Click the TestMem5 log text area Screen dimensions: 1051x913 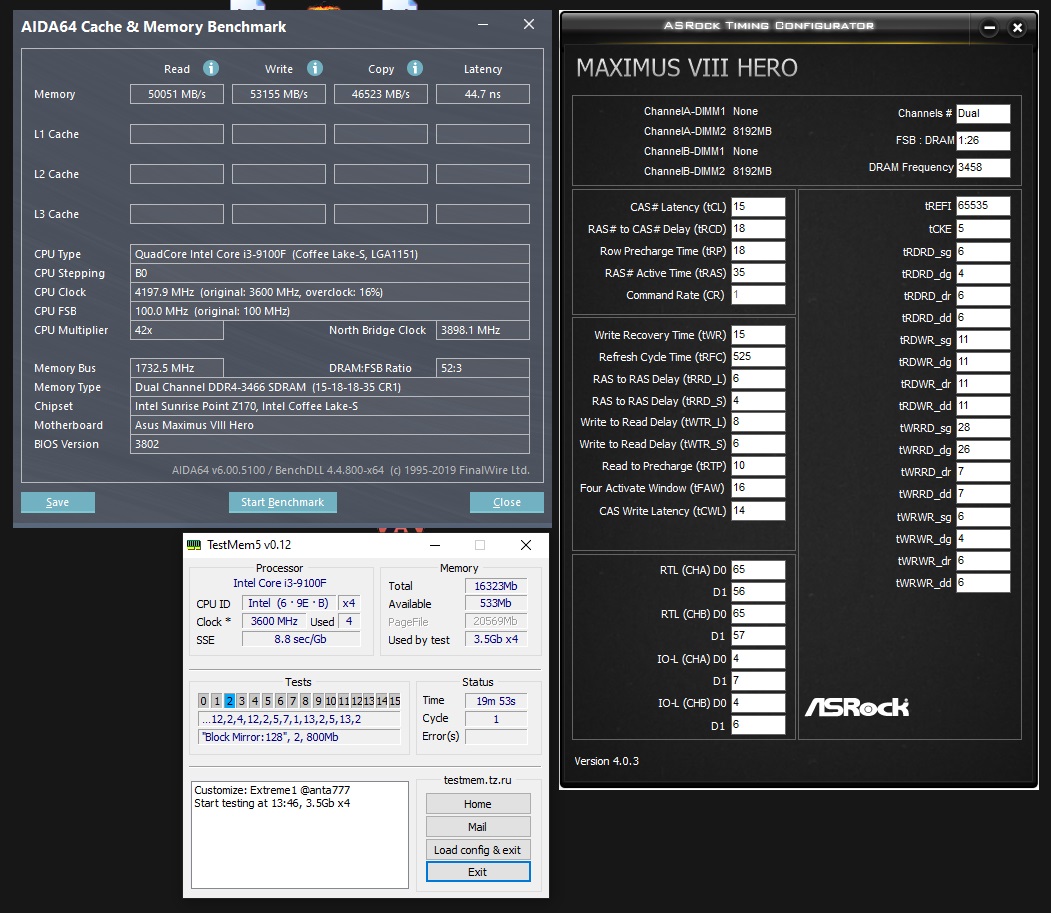[x=300, y=835]
